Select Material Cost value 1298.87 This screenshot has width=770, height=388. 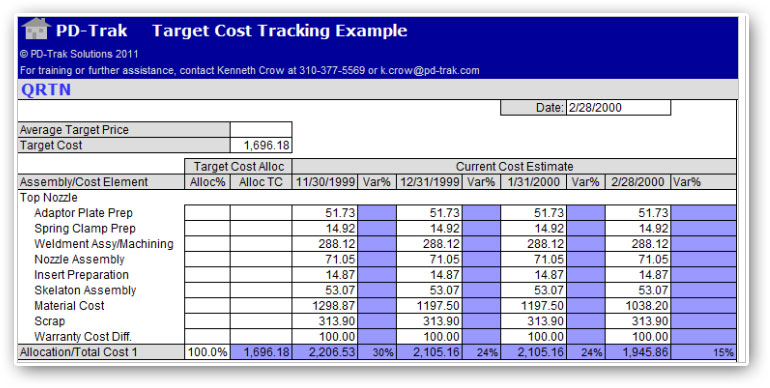pyautogui.click(x=325, y=306)
